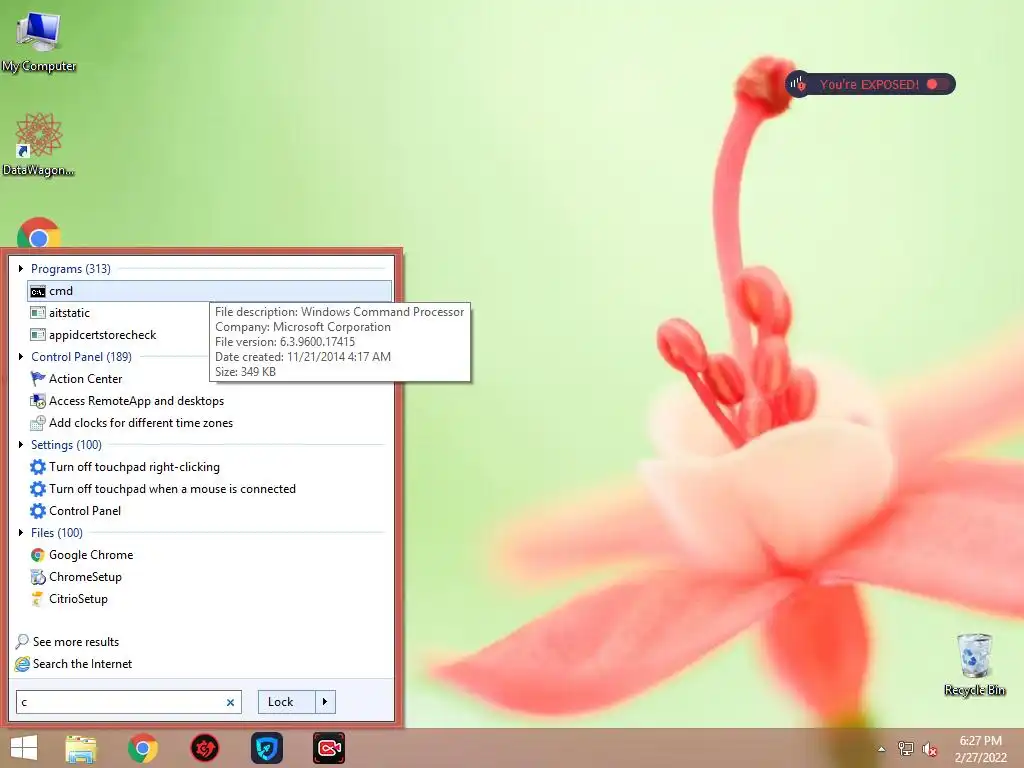Collapse the Files (100) group
This screenshot has width=1024, height=768.
pyautogui.click(x=21, y=533)
